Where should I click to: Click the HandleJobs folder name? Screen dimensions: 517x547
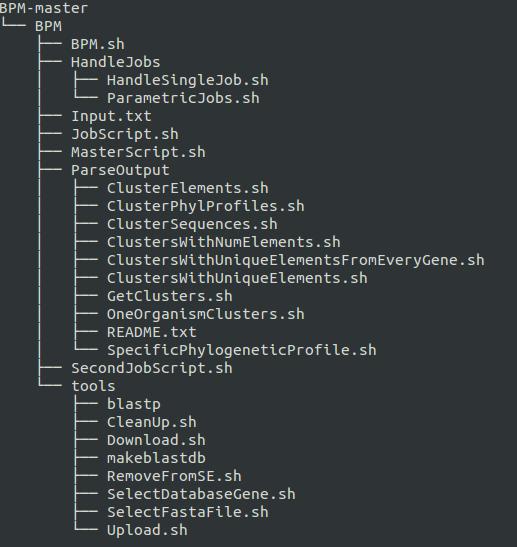pos(115,62)
